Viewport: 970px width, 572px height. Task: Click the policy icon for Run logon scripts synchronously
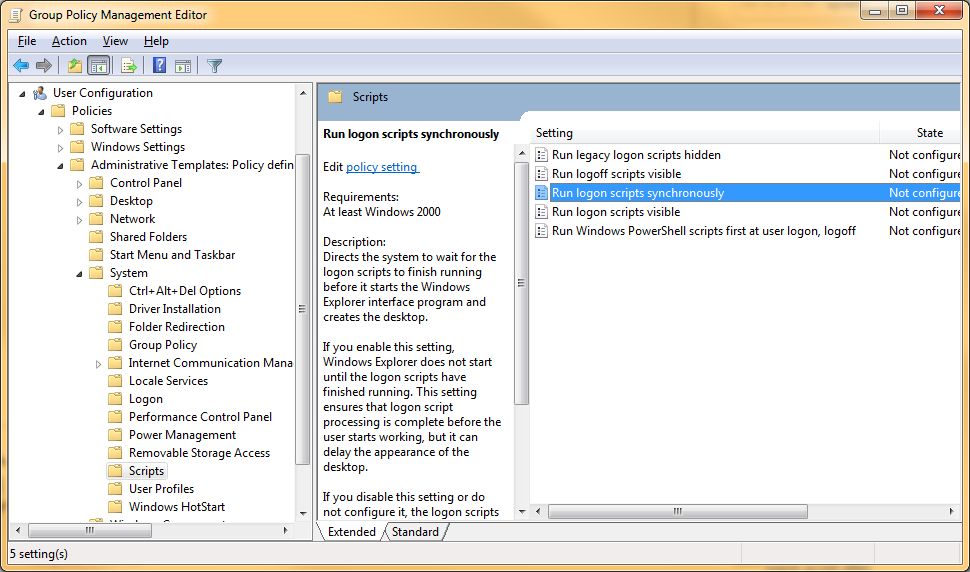click(541, 193)
